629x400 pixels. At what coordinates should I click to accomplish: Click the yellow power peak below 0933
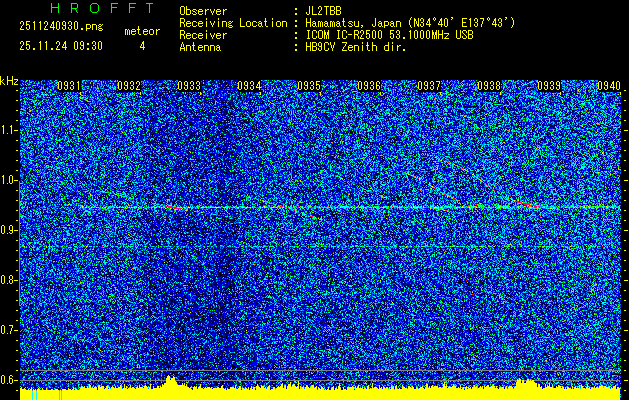tap(171, 382)
